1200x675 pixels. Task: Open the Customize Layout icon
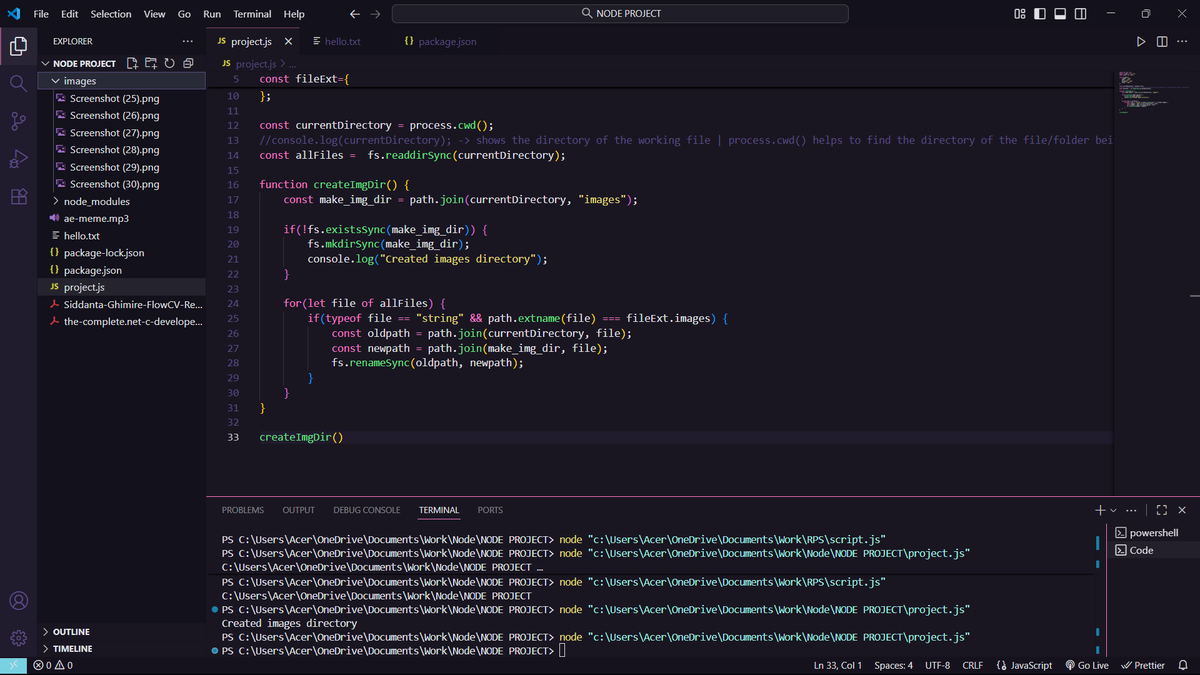tap(1019, 14)
